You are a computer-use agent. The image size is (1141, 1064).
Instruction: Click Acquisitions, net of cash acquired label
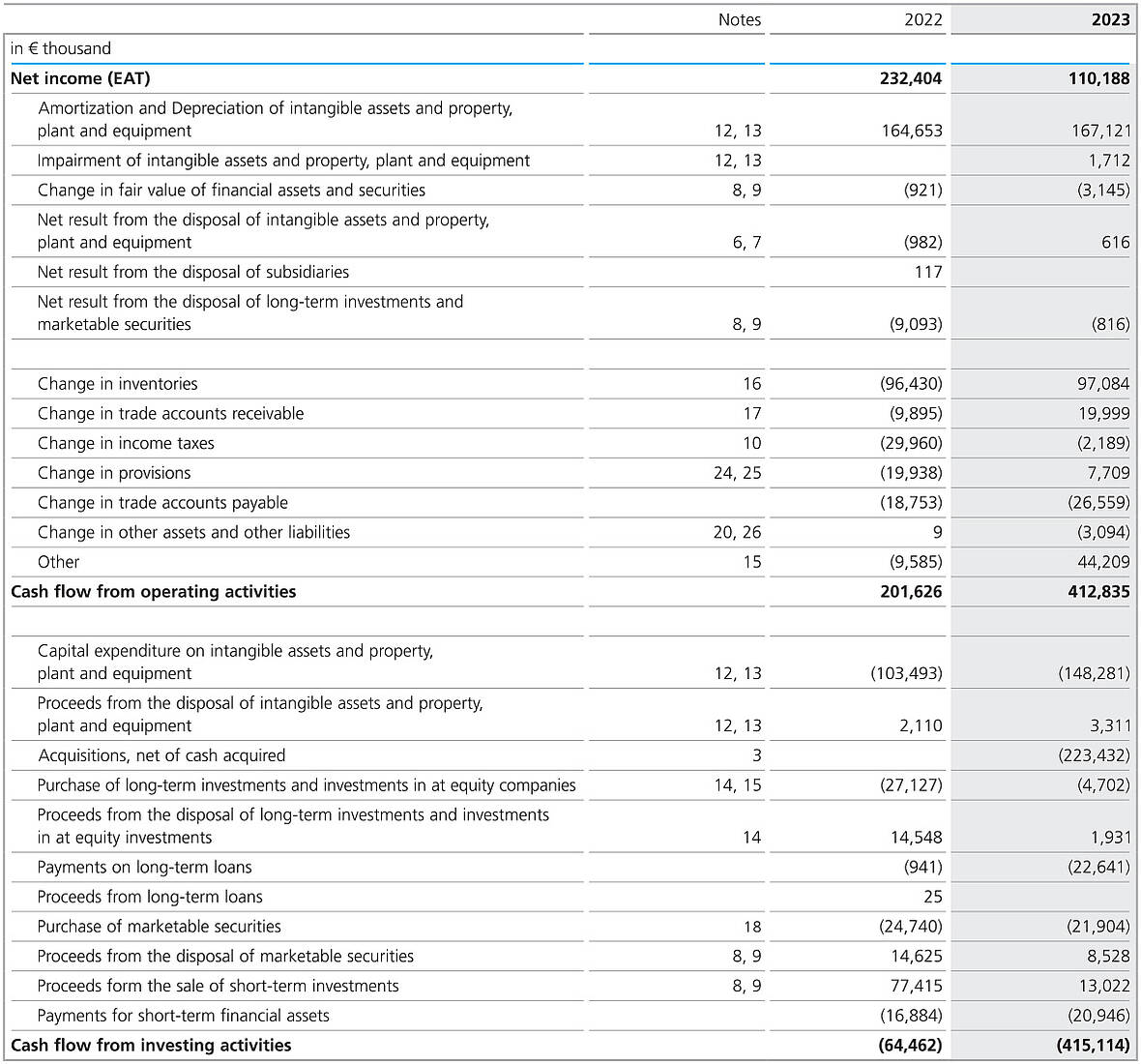pyautogui.click(x=161, y=755)
